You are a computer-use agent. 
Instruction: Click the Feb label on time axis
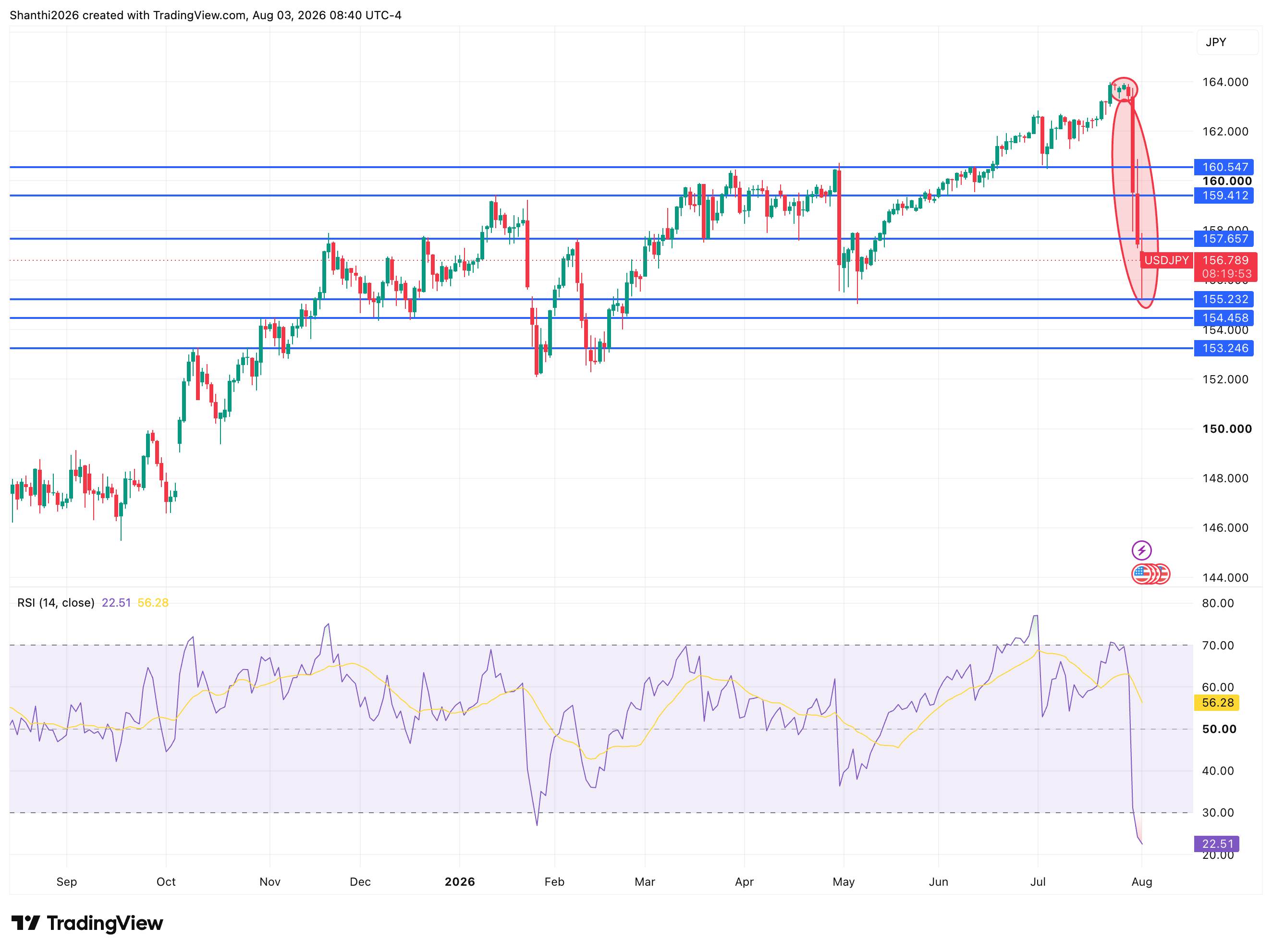[x=554, y=881]
